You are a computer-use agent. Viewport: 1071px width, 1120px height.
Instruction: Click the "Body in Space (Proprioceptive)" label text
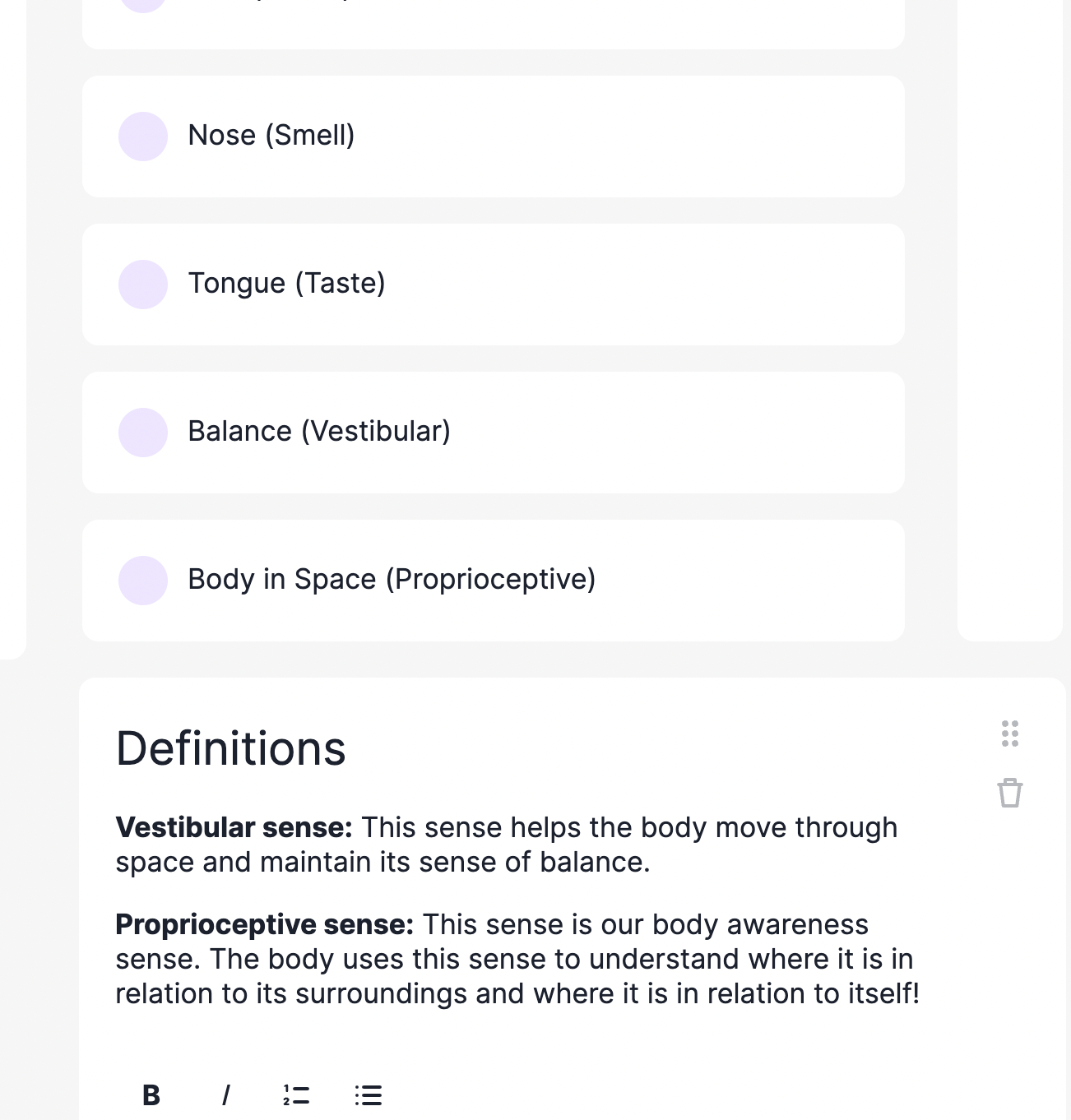click(392, 580)
